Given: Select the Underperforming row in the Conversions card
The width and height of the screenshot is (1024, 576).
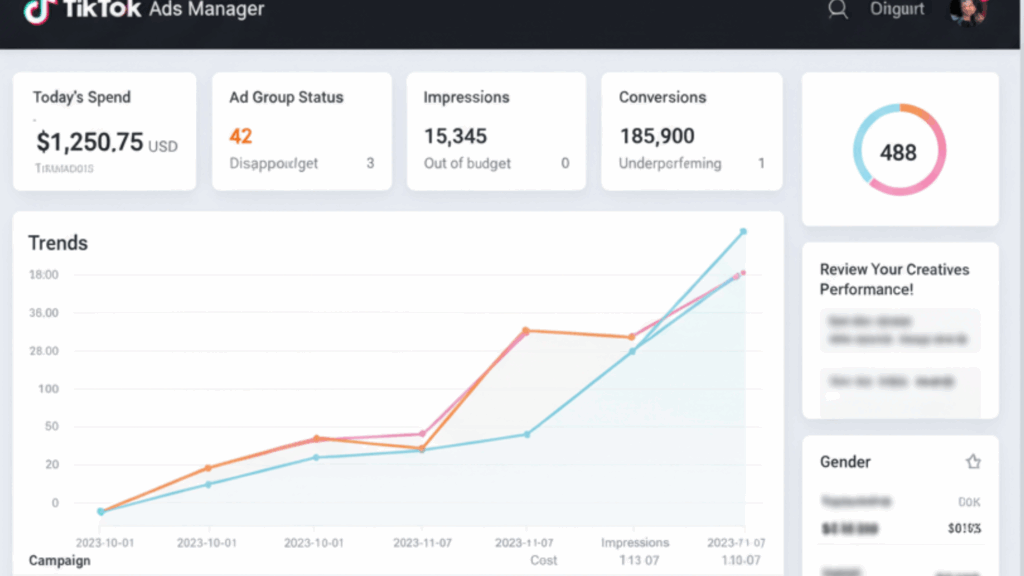Looking at the screenshot, I should point(670,163).
